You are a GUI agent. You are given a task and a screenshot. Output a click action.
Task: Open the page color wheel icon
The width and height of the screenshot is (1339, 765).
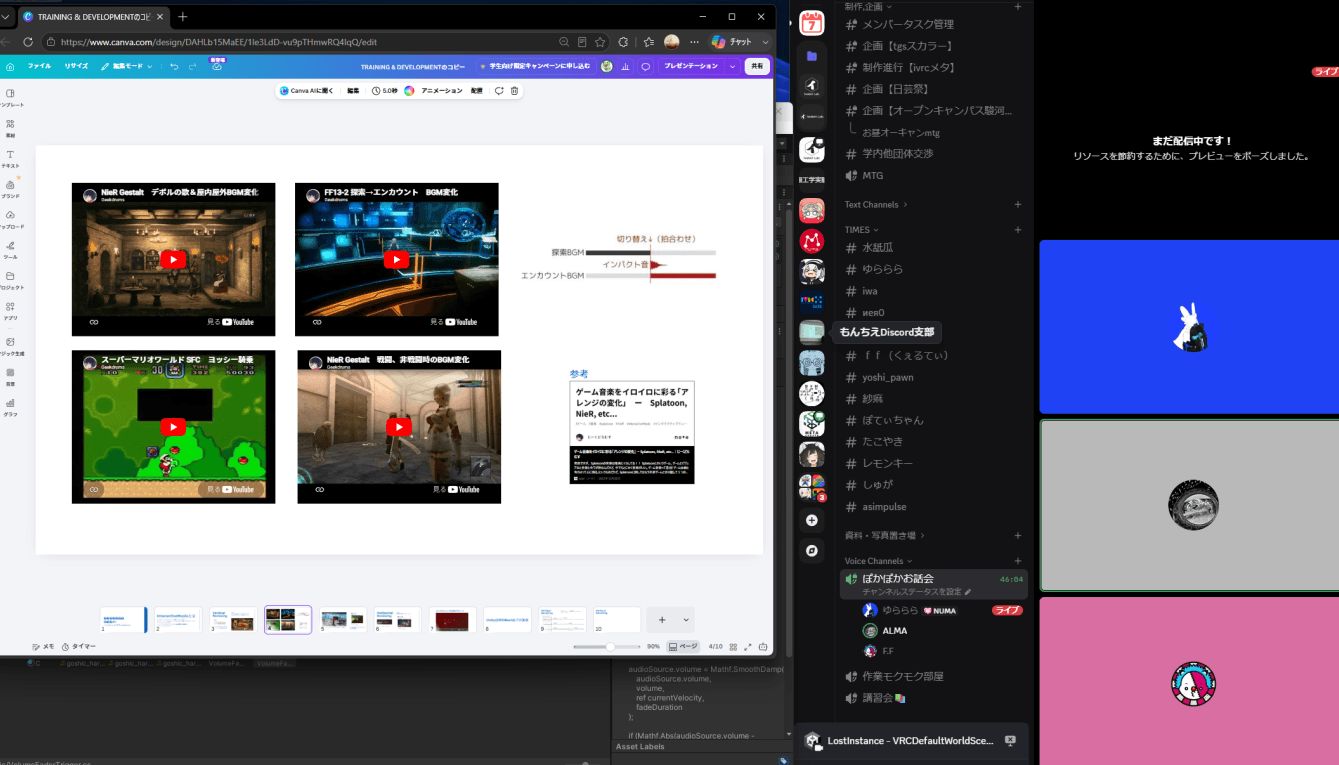tap(409, 91)
